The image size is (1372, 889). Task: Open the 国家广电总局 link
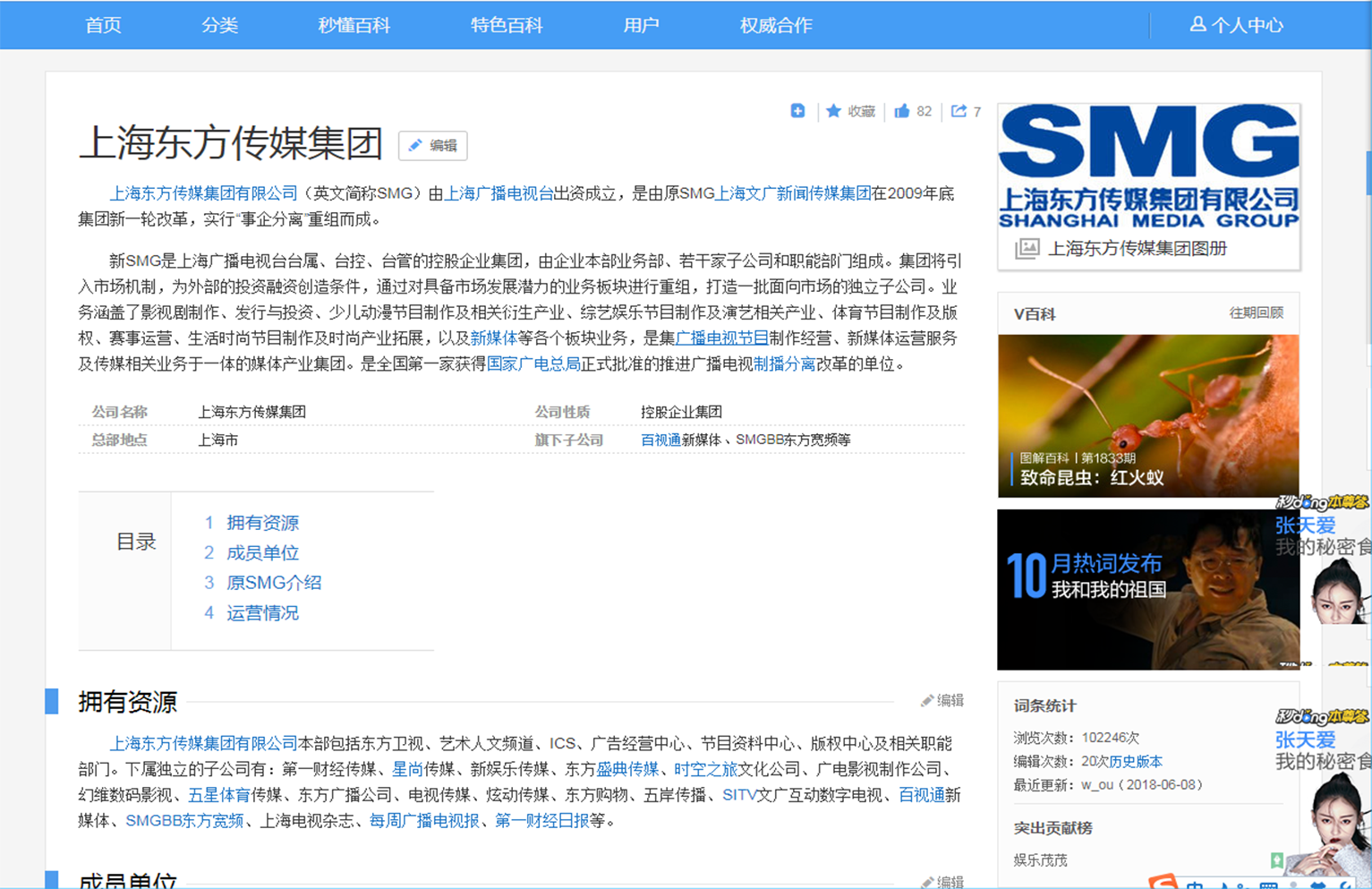pos(533,364)
